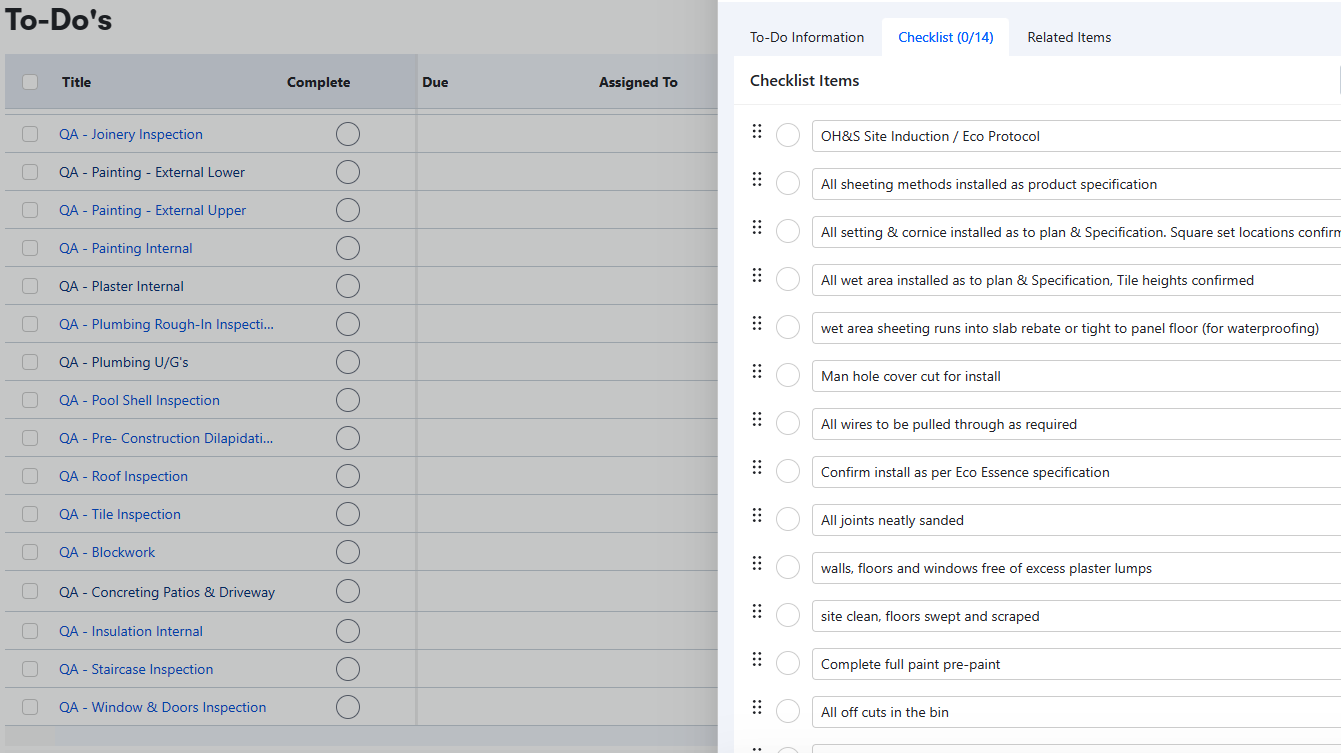The height and width of the screenshot is (753, 1341).
Task: Mark All sheeting methods checklist item complete
Action: 788,183
